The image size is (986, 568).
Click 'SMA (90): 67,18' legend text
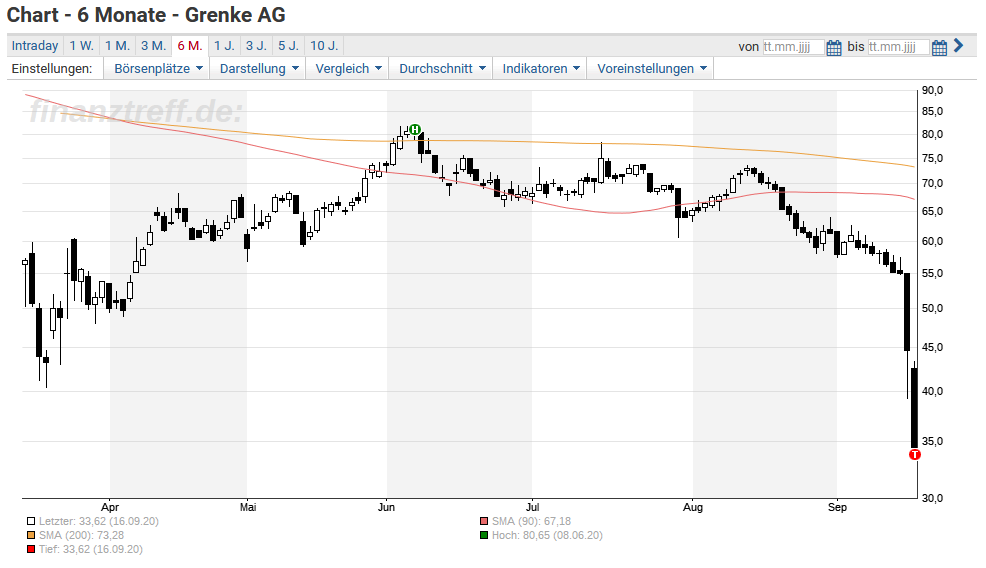pyautogui.click(x=531, y=521)
